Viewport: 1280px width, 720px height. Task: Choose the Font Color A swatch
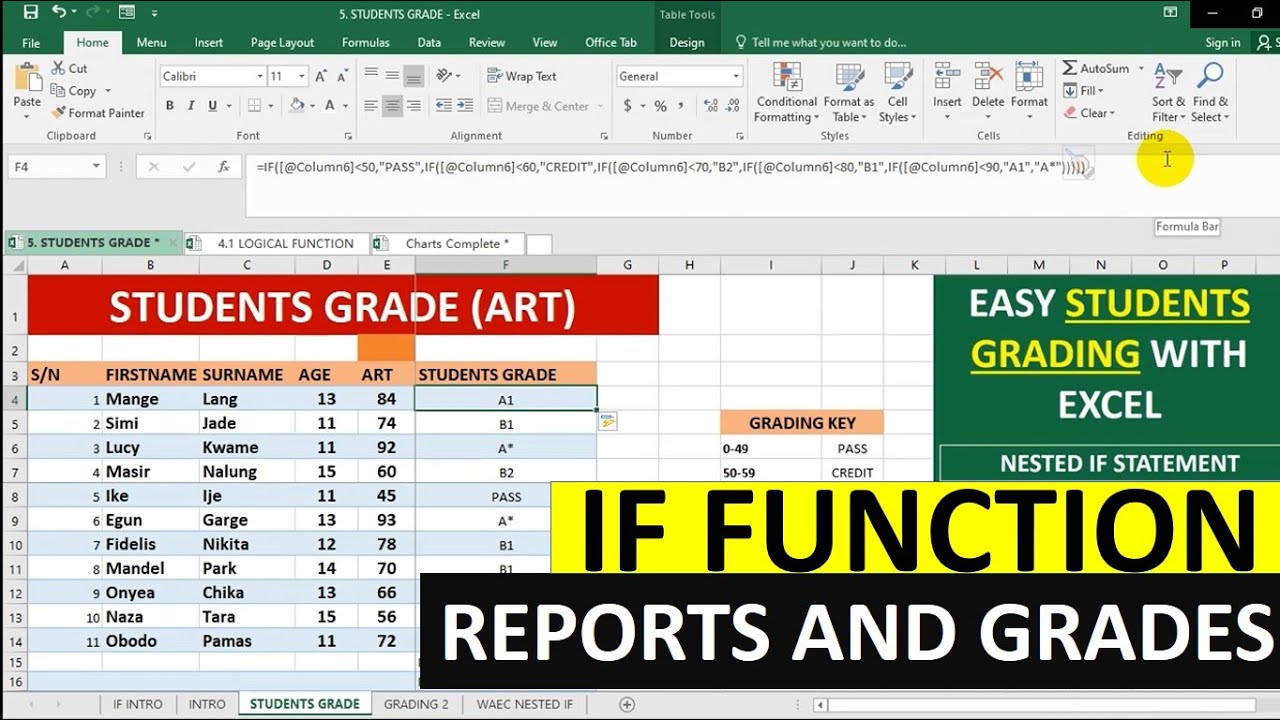click(332, 106)
